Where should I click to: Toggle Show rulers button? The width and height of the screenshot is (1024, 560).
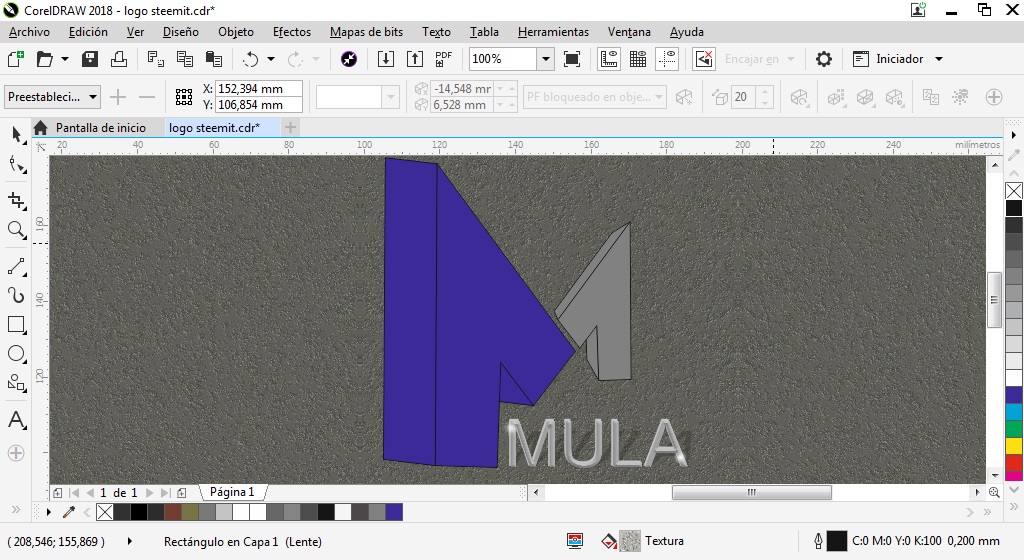pyautogui.click(x=609, y=59)
